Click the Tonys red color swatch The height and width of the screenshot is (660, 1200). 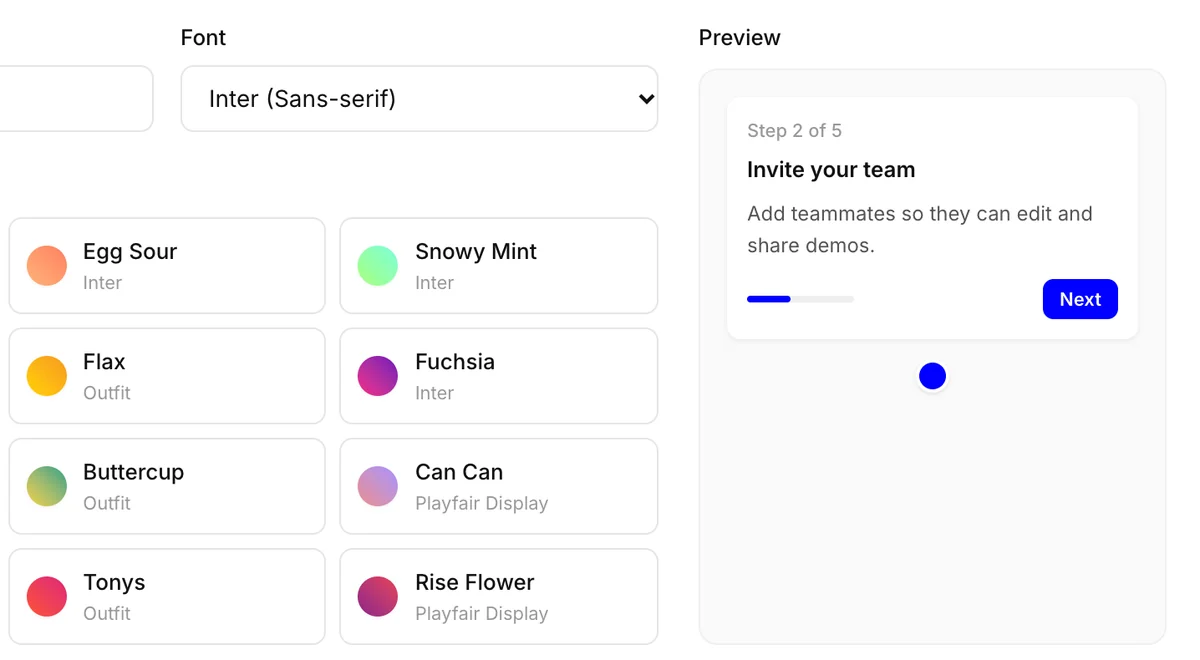pos(47,596)
